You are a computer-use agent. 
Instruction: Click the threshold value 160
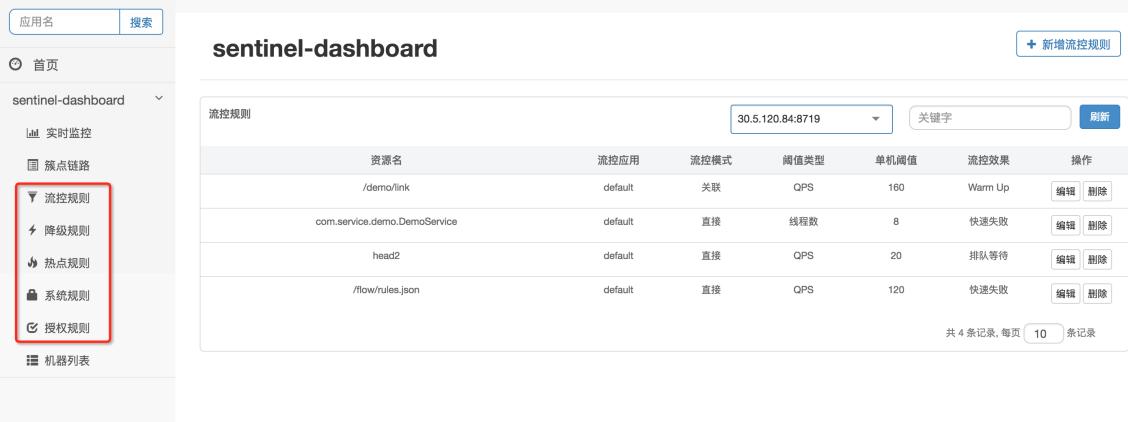pos(896,188)
